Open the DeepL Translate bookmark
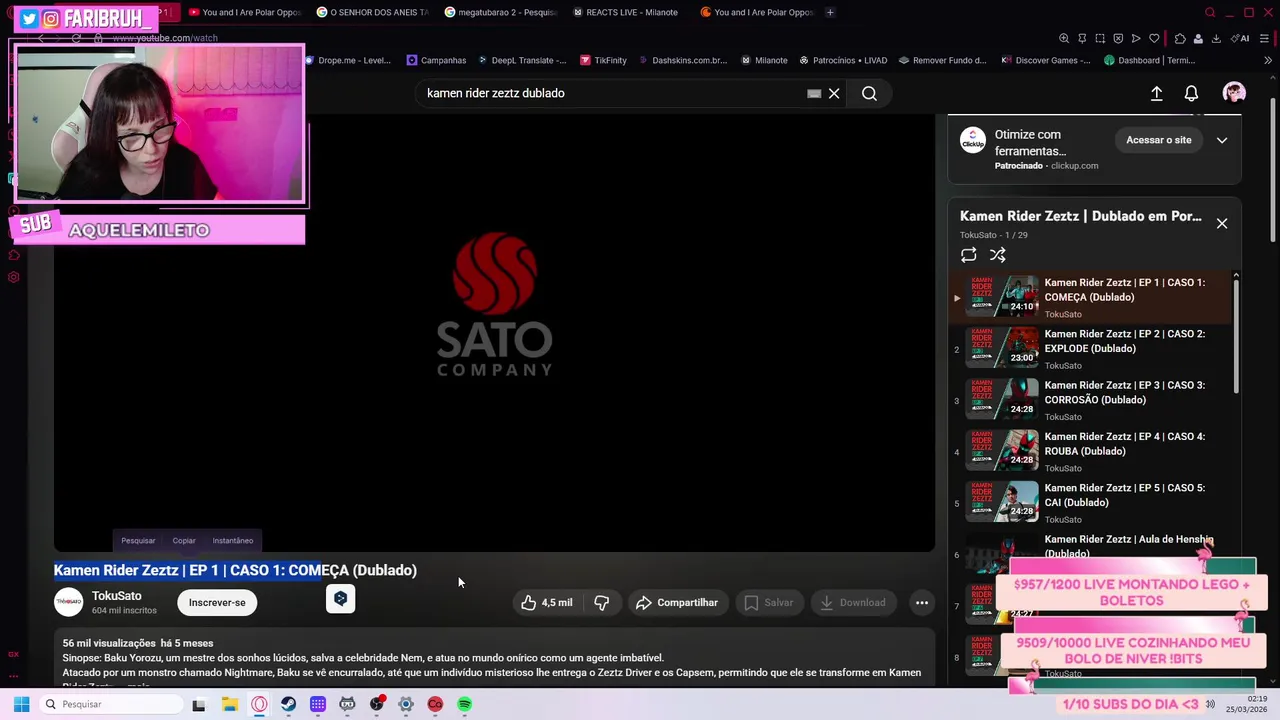This screenshot has width=1280, height=720. pyautogui.click(x=522, y=60)
